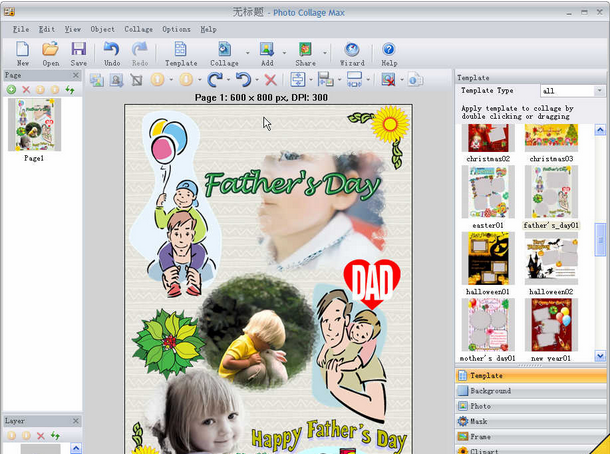Viewport: 611px width, 454px height.
Task: Click the Template toolbar icon
Action: [x=181, y=50]
